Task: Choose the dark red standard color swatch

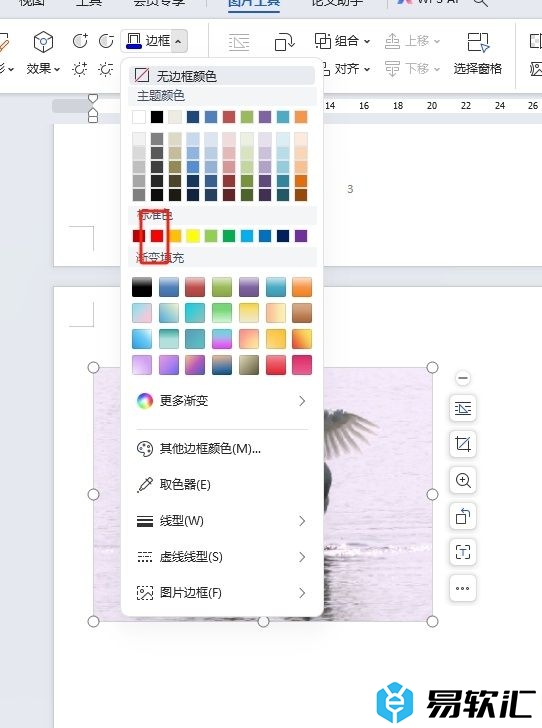Action: coord(139,236)
